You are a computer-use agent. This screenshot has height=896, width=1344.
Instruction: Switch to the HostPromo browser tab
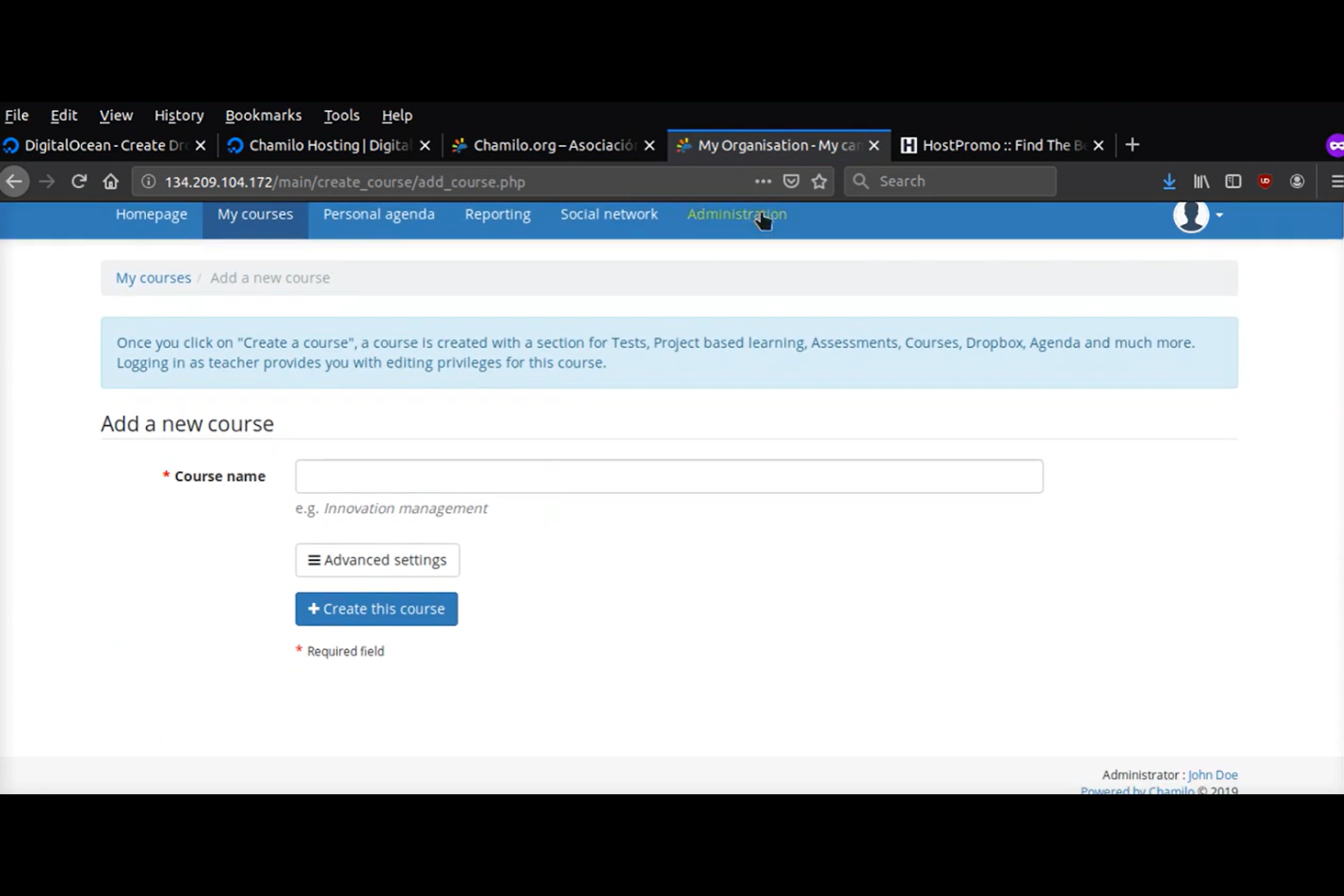click(999, 144)
